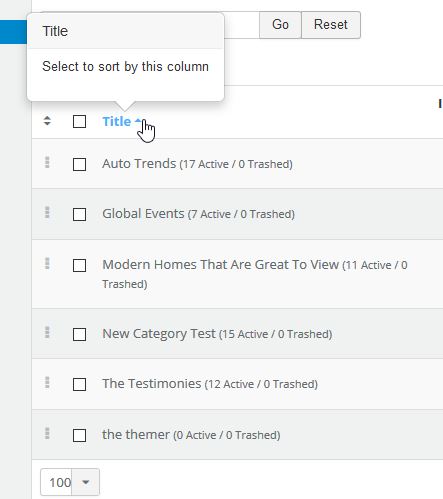The width and height of the screenshot is (443, 499).
Task: Check the the themer row checkbox
Action: 79,435
